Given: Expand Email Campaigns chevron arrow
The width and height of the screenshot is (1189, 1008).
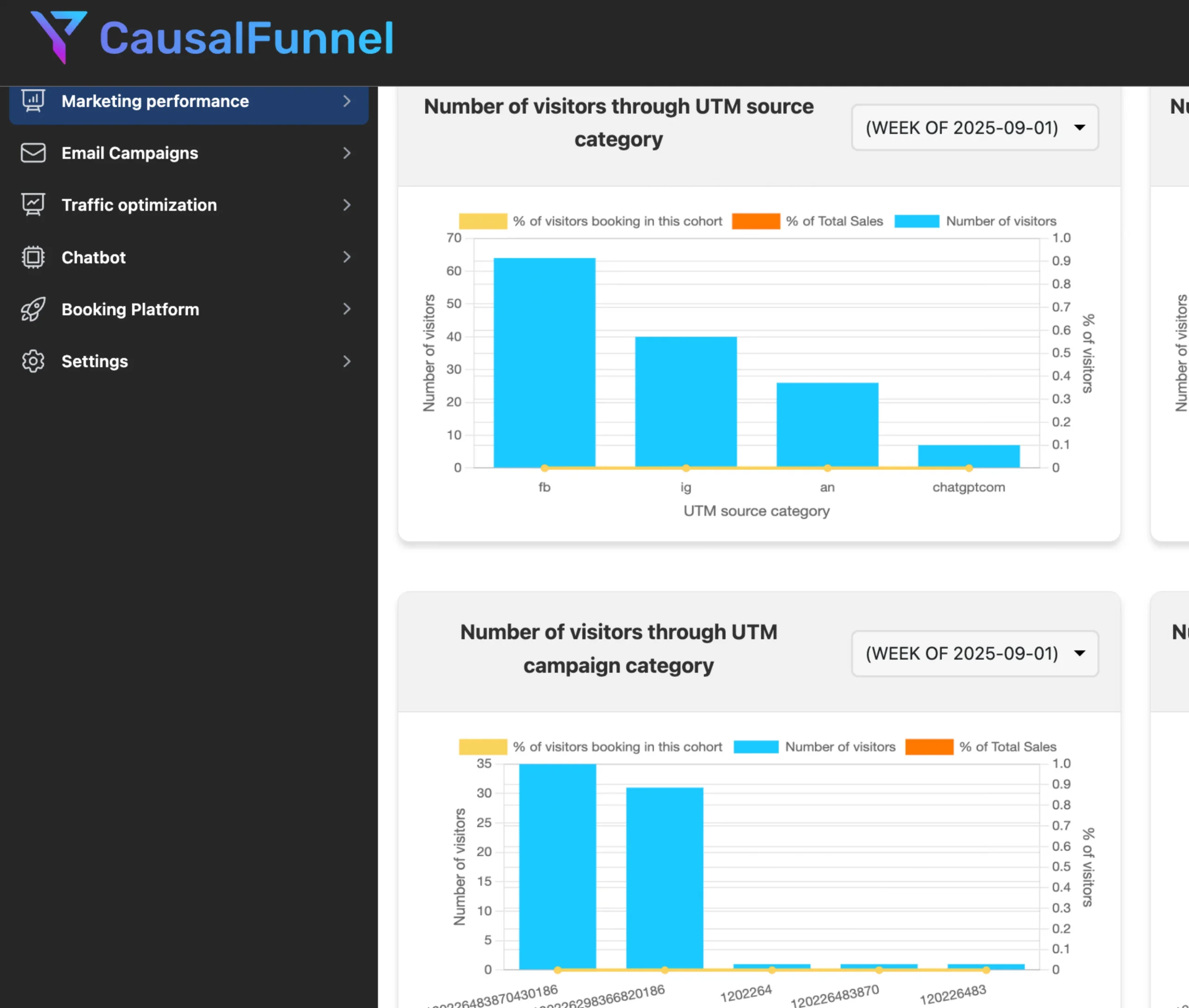Looking at the screenshot, I should pyautogui.click(x=346, y=153).
